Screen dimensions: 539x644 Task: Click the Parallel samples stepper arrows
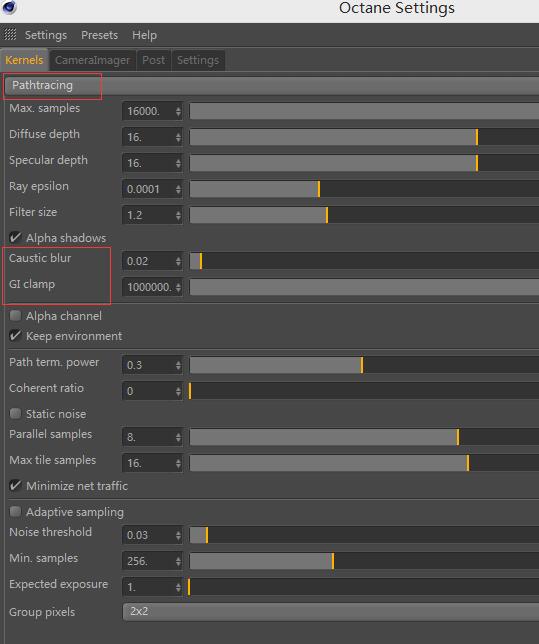178,437
